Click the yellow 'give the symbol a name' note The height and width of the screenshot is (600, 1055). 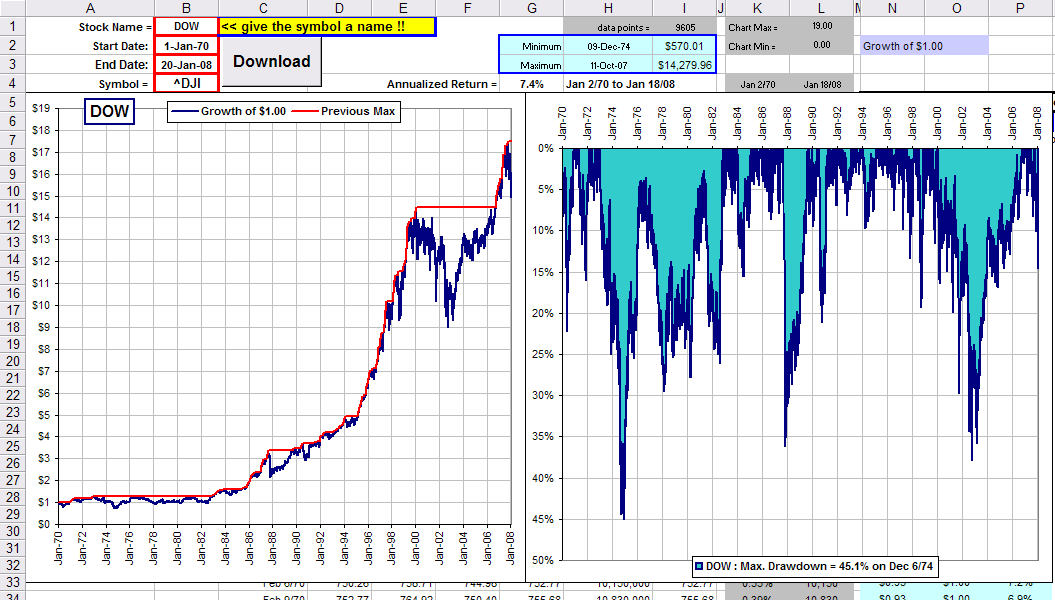328,26
